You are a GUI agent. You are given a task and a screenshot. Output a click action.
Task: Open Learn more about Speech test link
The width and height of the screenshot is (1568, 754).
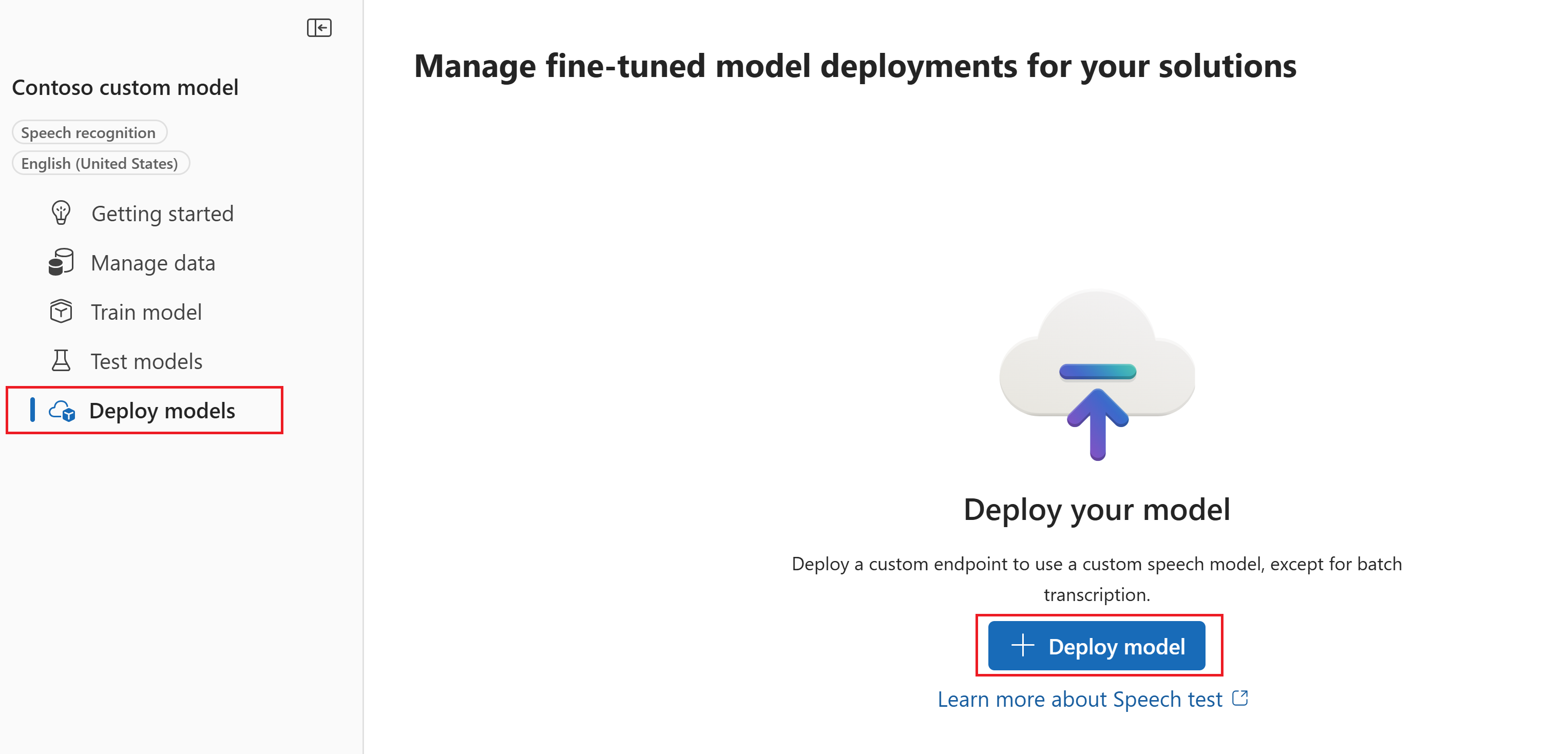pos(1080,699)
